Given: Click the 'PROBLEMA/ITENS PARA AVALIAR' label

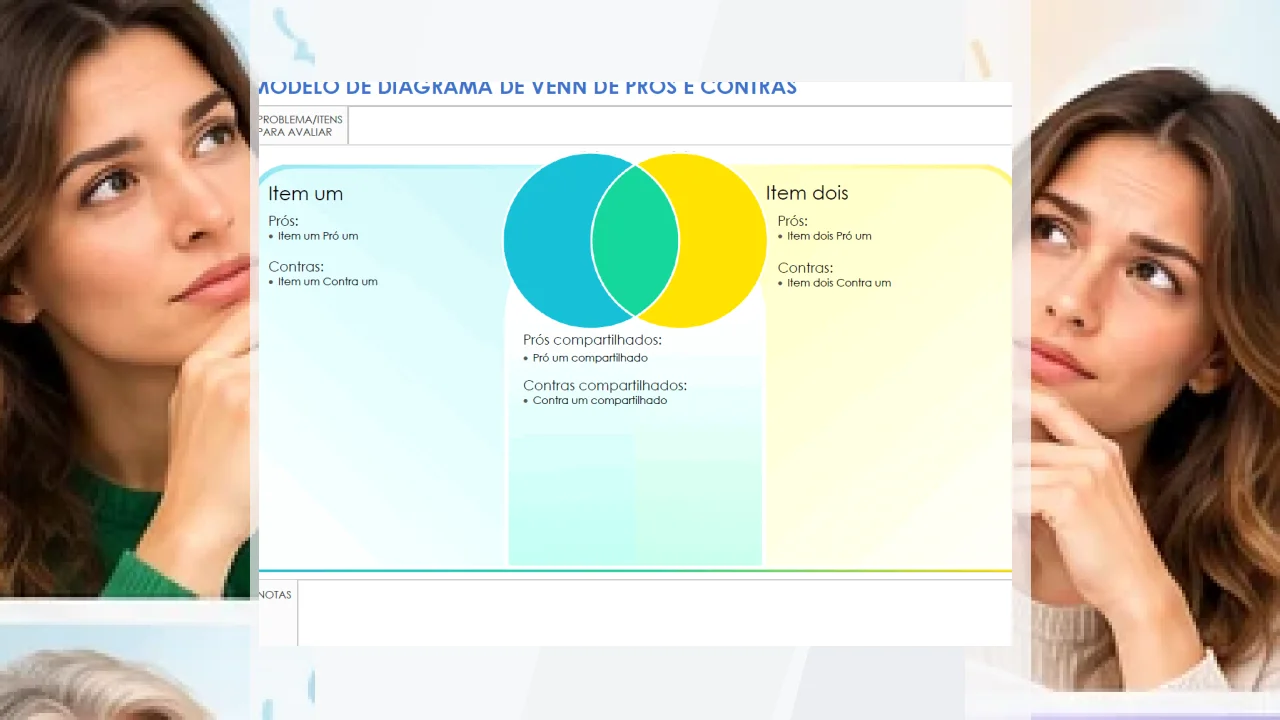Looking at the screenshot, I should 300,126.
